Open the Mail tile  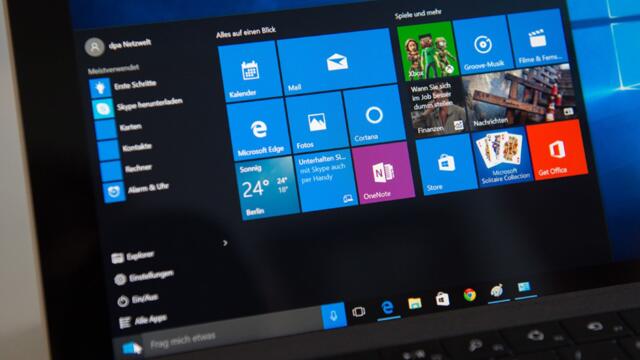pyautogui.click(x=336, y=62)
